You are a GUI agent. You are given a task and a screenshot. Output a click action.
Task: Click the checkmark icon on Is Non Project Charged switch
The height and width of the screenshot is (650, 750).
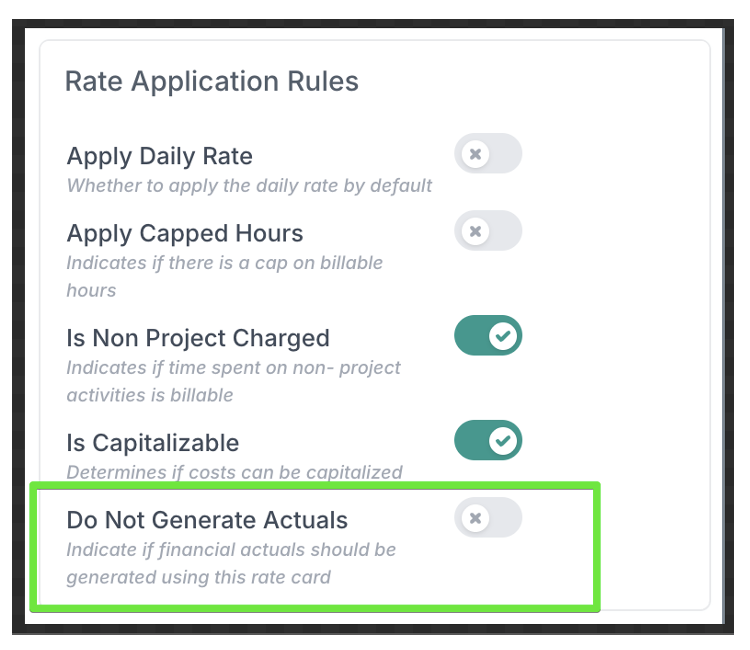point(503,337)
